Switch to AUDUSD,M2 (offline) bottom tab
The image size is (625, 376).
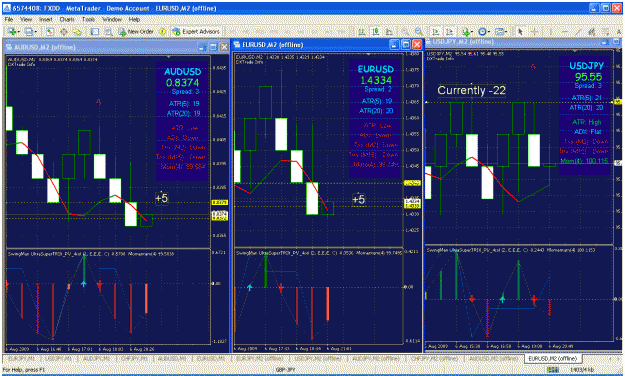493,358
